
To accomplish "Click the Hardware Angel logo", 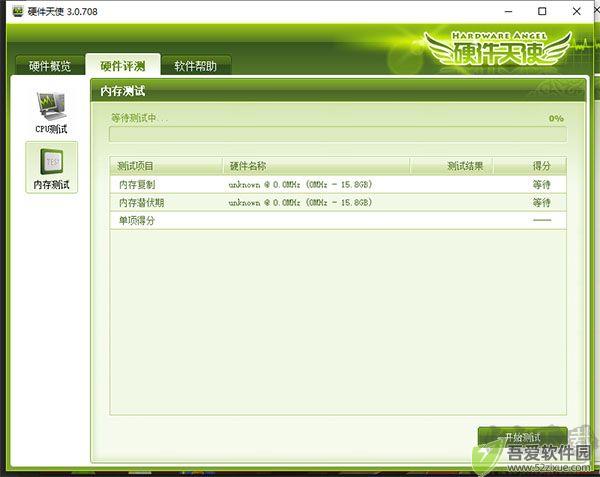I will [497, 50].
